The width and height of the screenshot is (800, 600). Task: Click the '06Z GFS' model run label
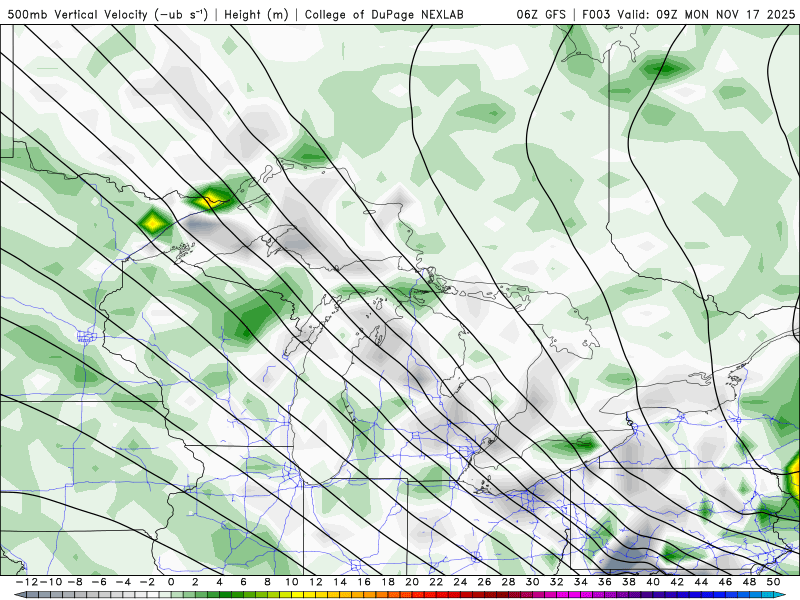541,14
